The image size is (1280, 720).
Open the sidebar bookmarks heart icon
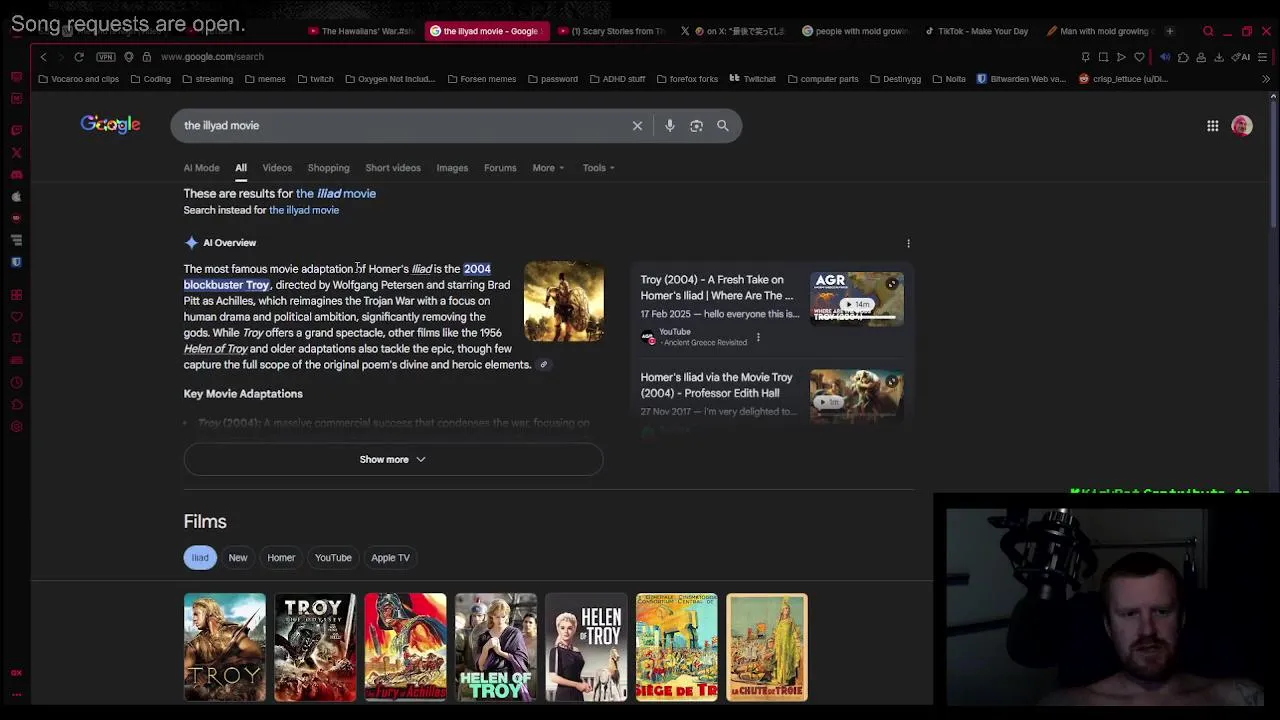point(16,317)
